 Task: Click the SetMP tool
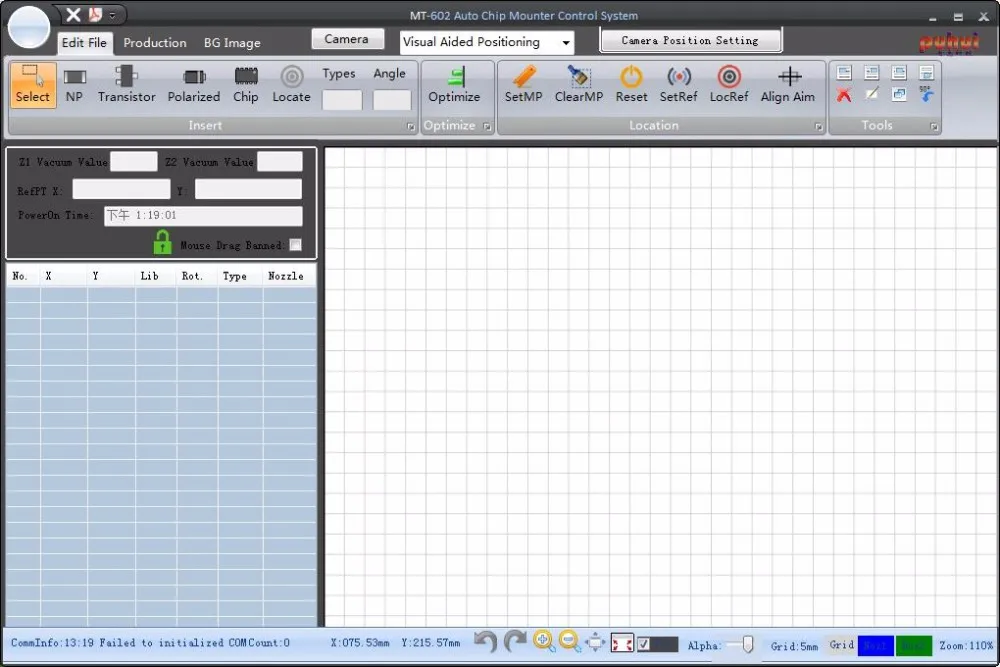pos(524,85)
